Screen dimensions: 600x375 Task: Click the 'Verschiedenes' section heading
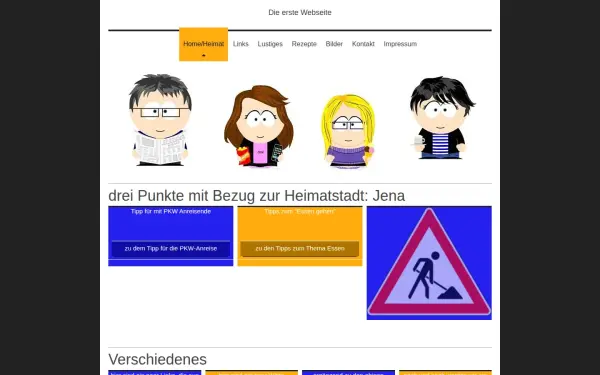[158, 360]
